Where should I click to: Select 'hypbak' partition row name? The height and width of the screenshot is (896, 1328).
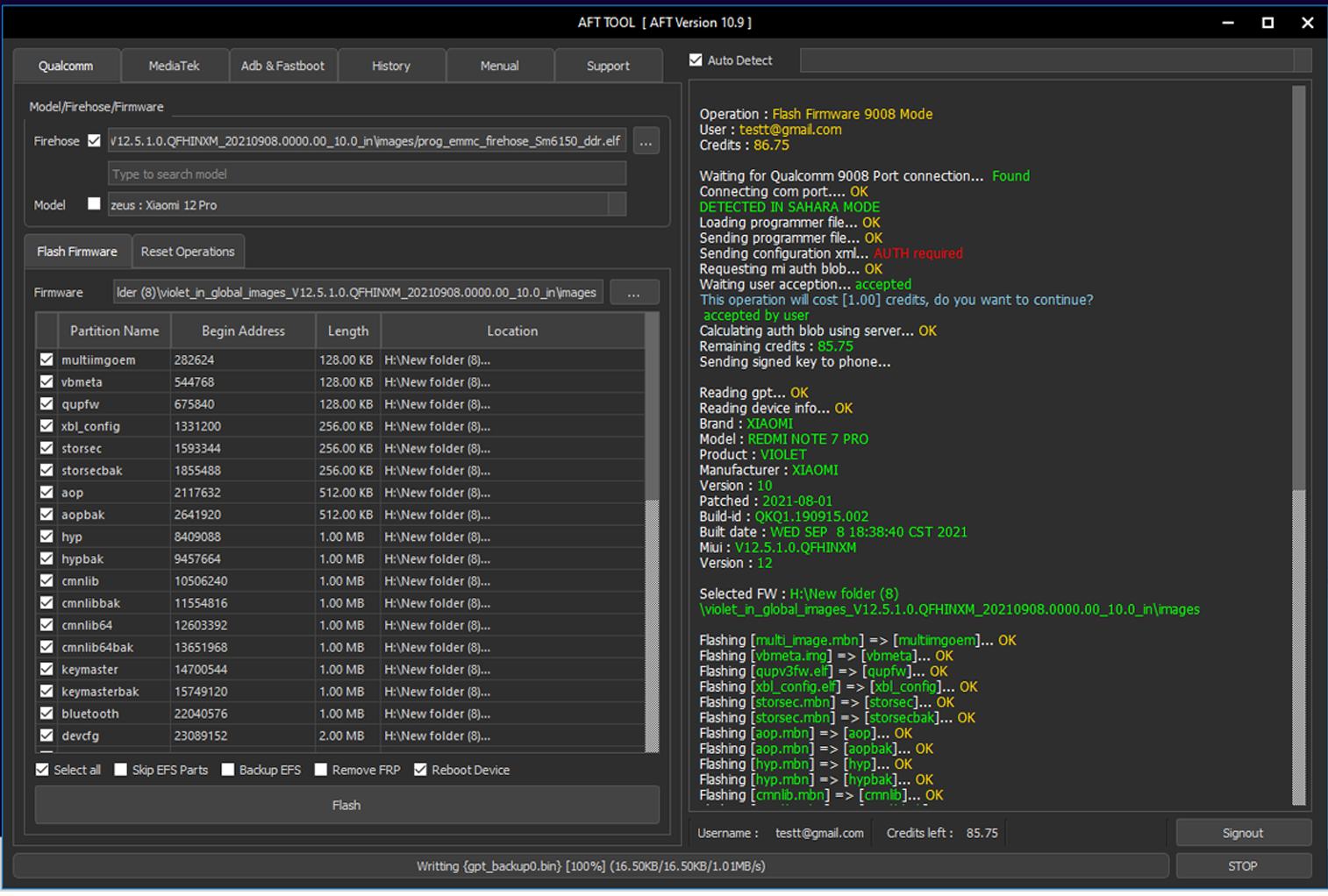[x=82, y=558]
